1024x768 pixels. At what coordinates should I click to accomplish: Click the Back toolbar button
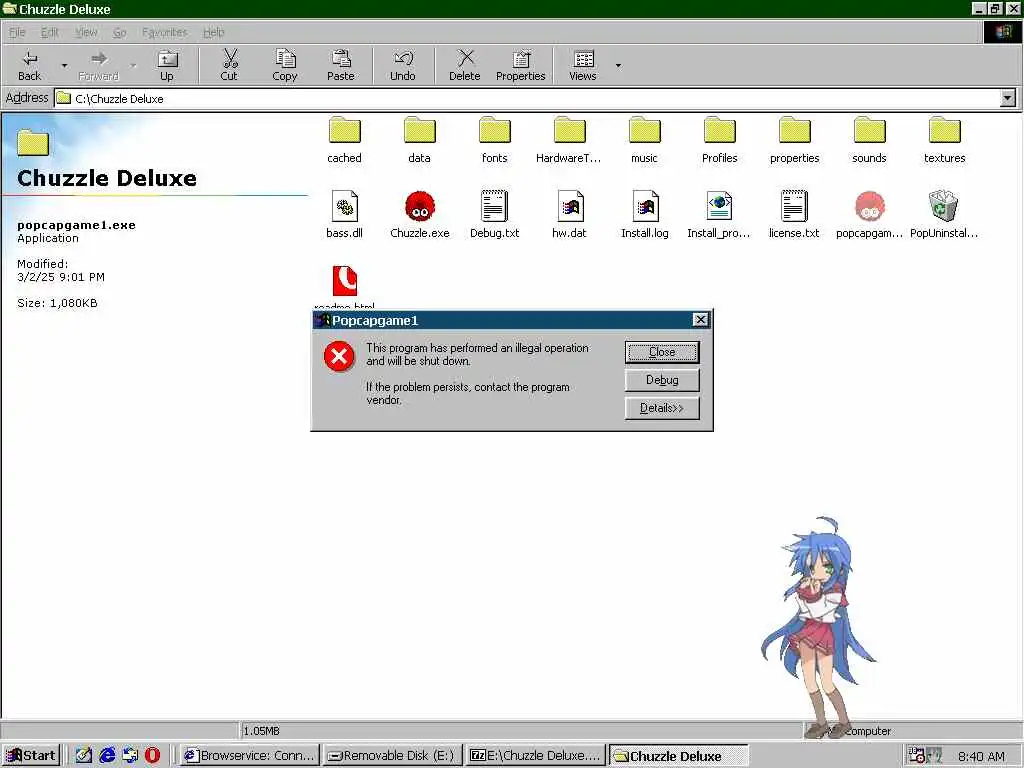click(29, 65)
